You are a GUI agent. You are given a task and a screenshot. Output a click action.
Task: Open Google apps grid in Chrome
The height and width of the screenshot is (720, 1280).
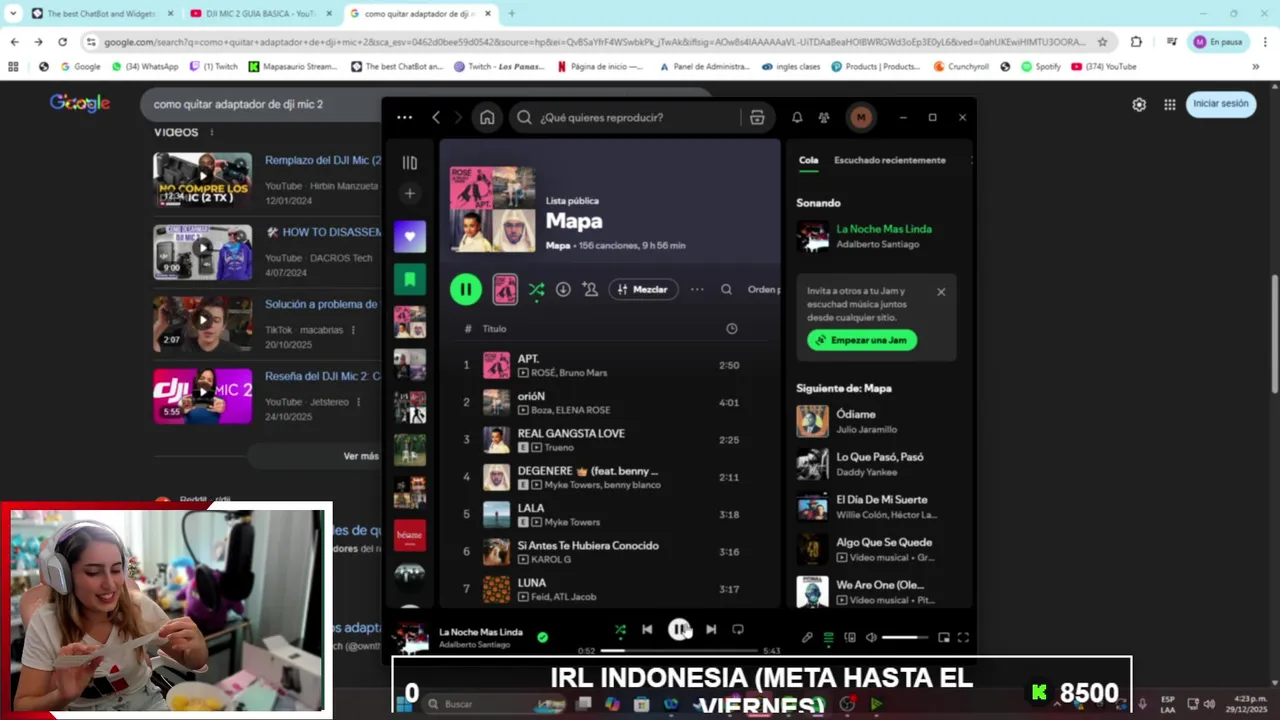[1169, 104]
